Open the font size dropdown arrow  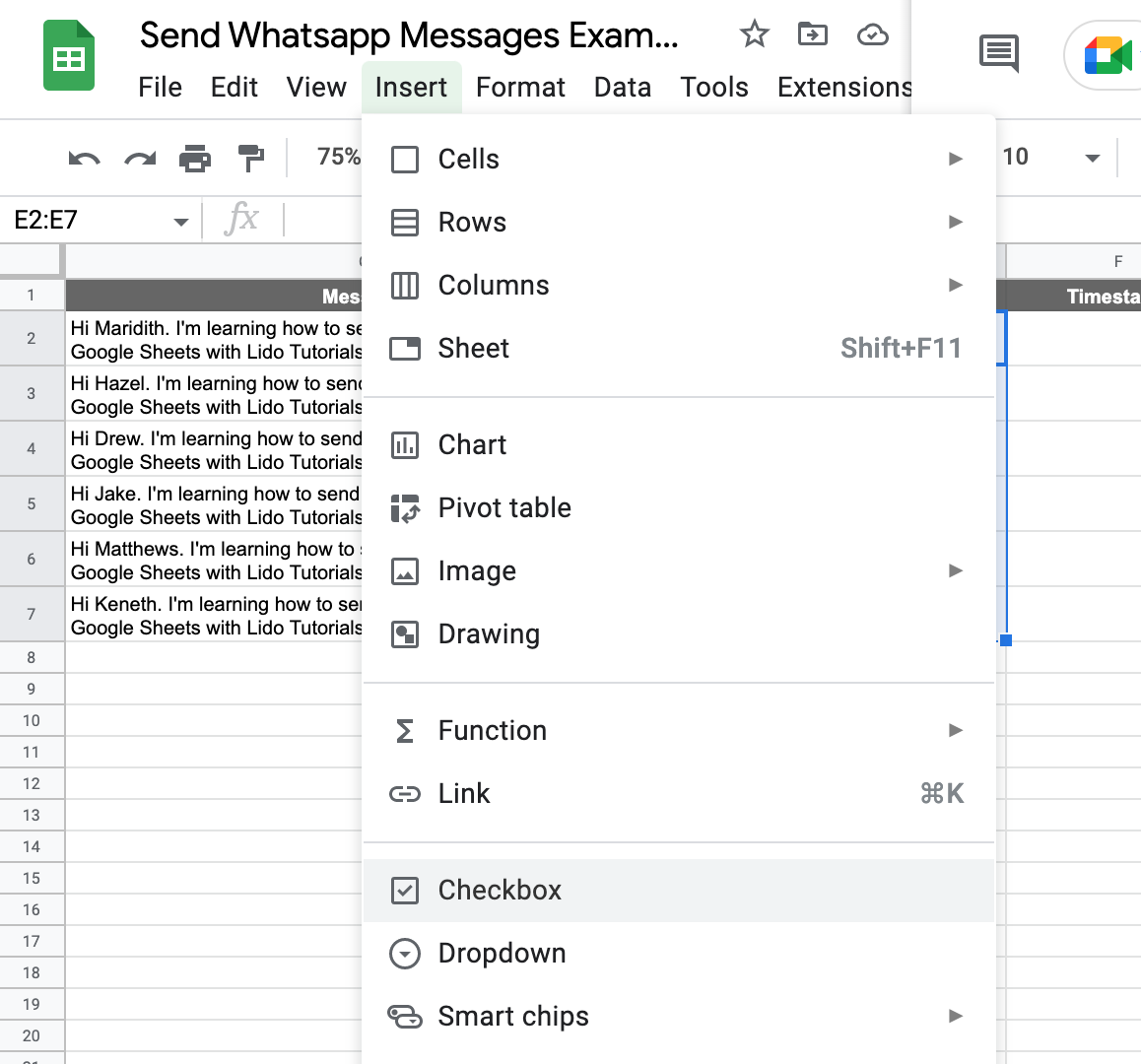pos(1092,158)
